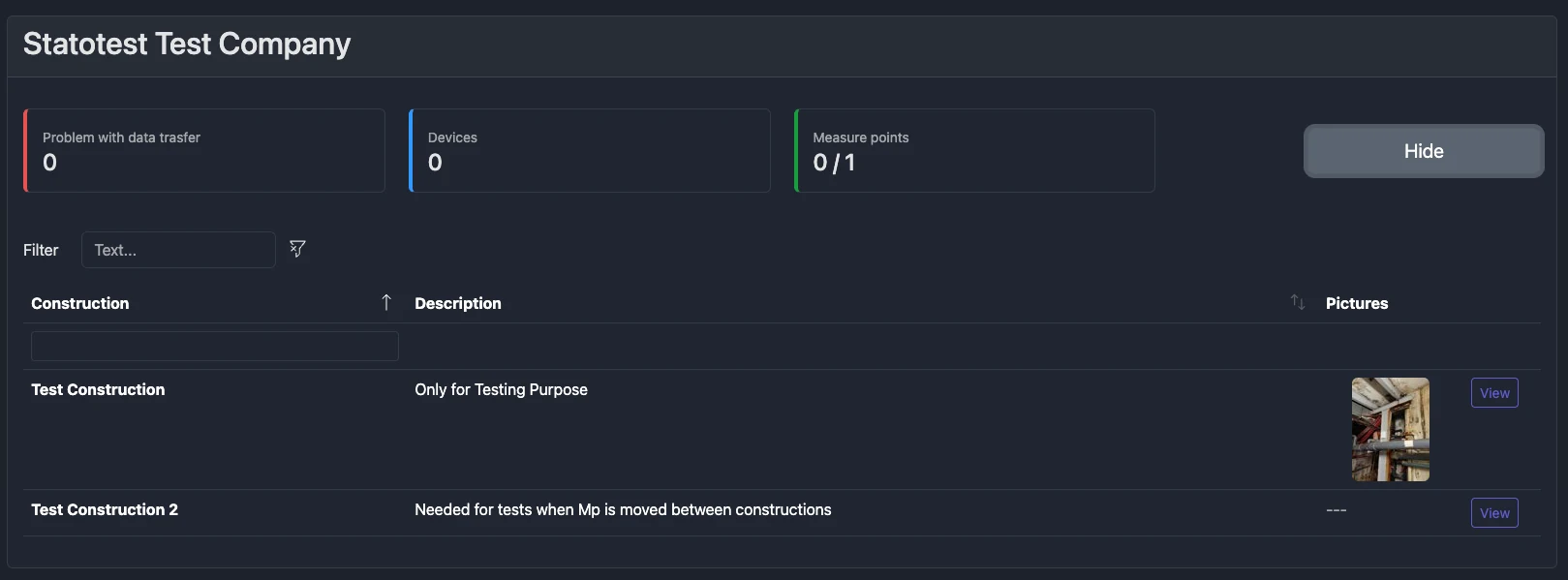Screen dimensions: 1568x580
Task: Select the Pictures column header
Action: click(1356, 302)
